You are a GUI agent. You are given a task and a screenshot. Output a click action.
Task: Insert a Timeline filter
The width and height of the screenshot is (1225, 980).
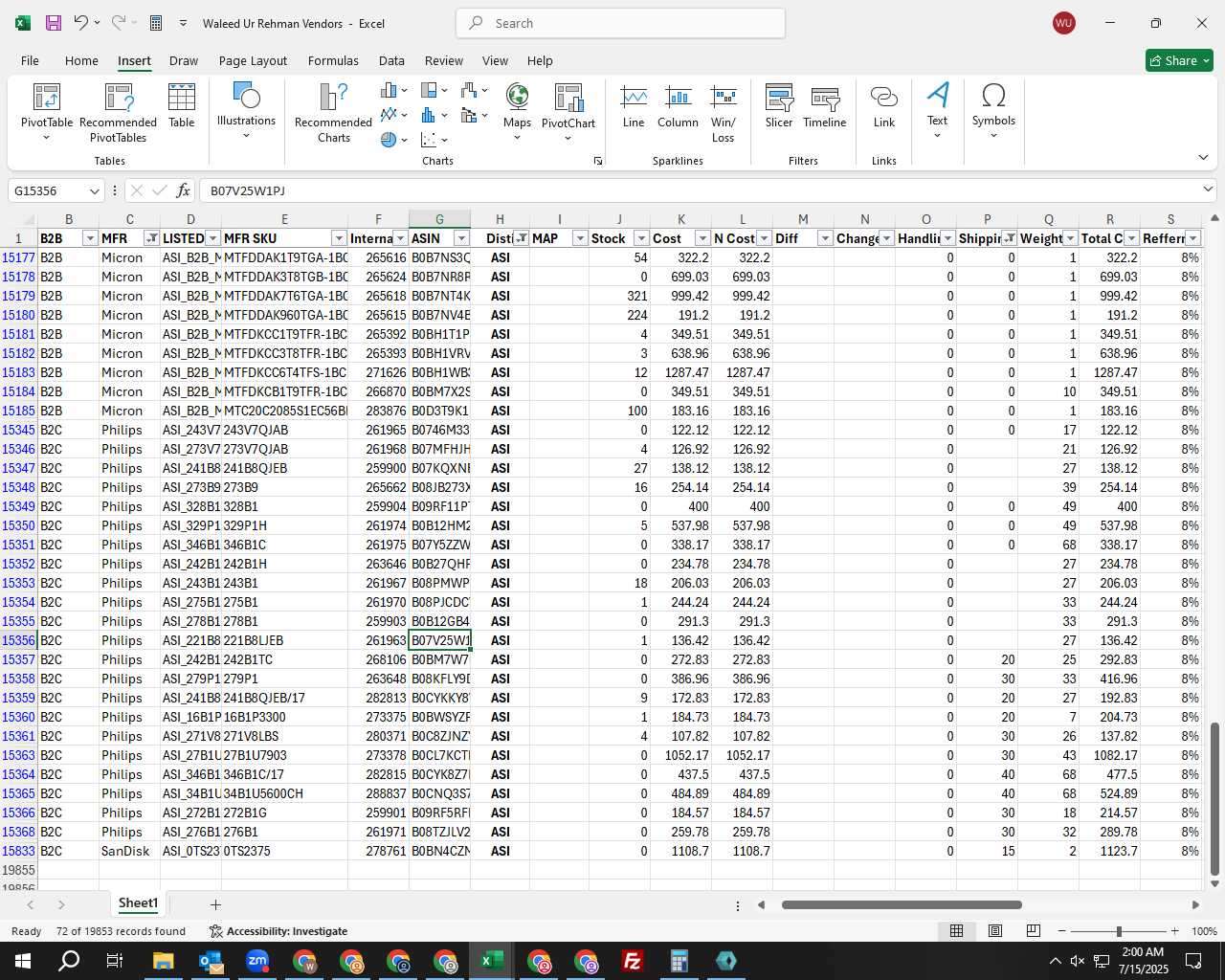[825, 106]
